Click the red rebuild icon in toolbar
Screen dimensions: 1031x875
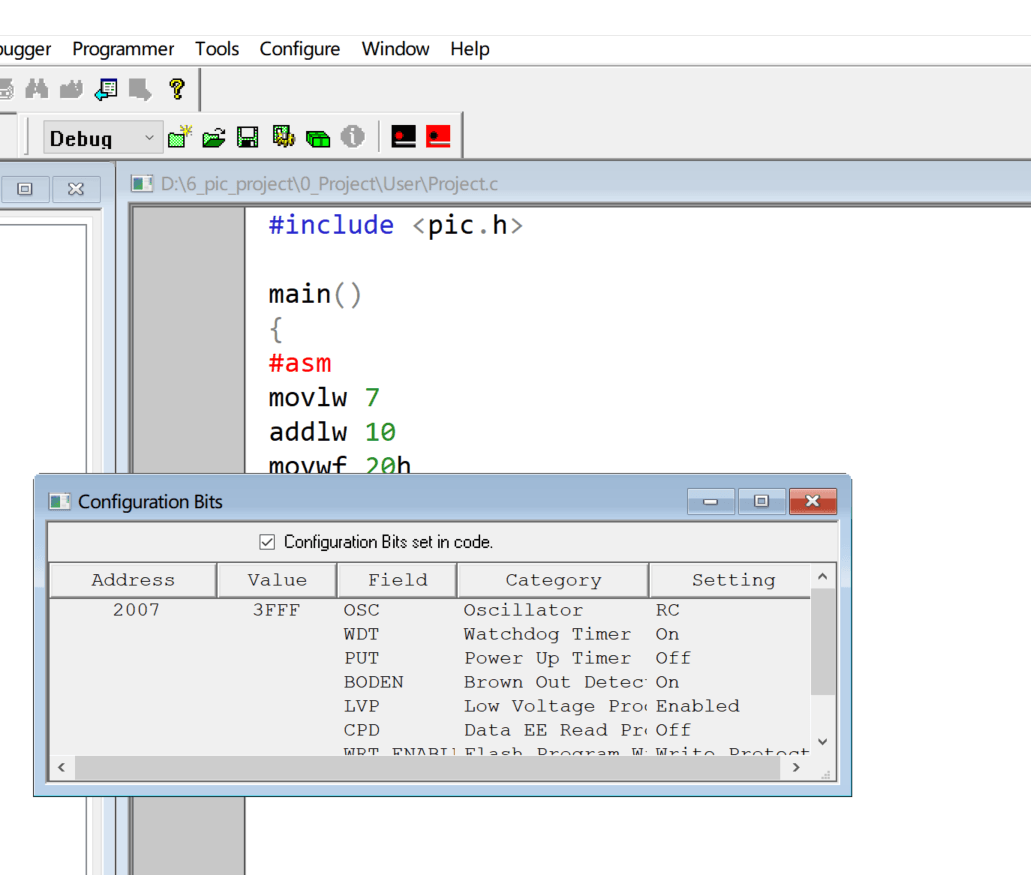point(438,137)
